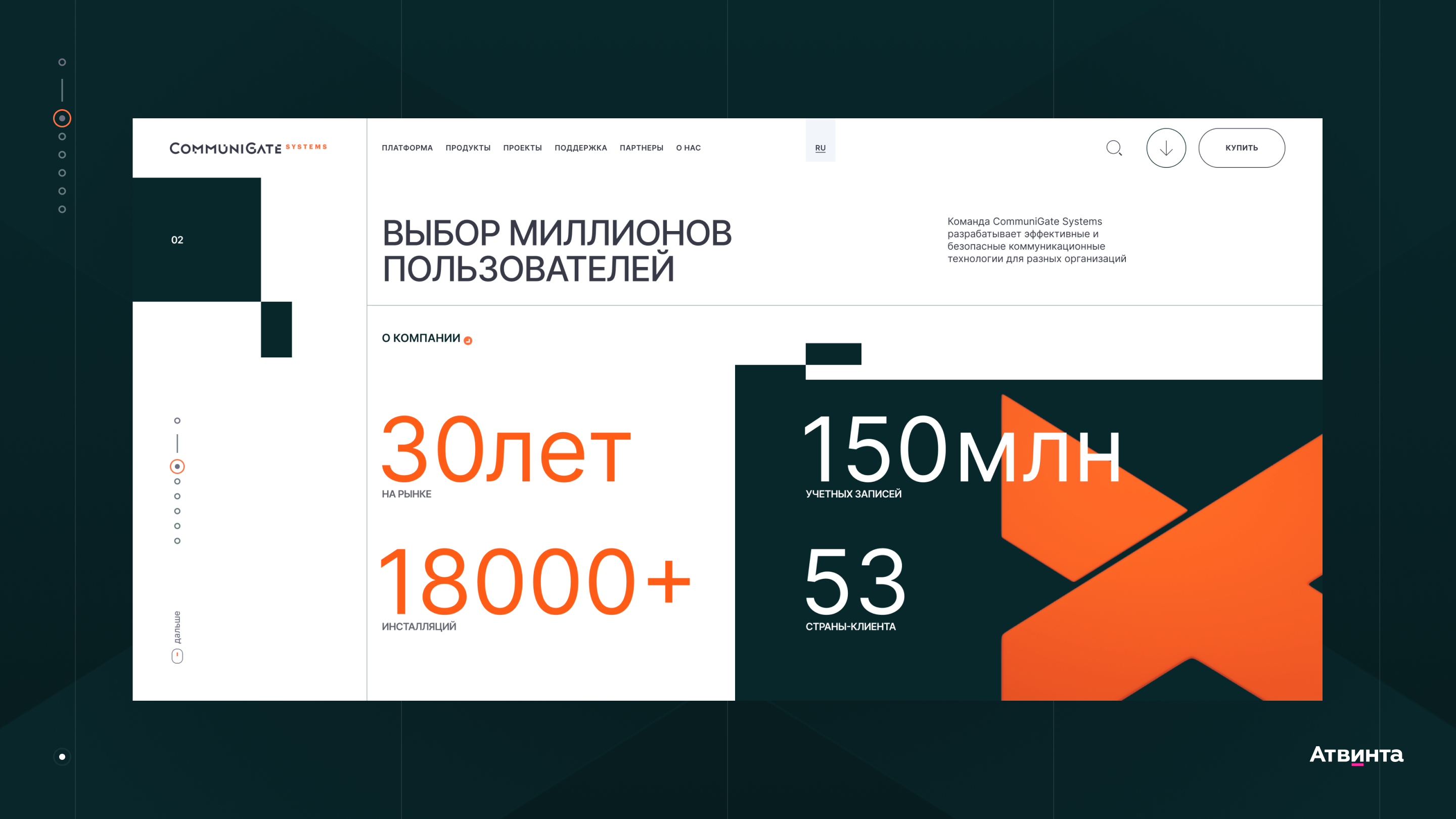
Task: Click the mouse scroll icon below дальше
Action: tap(177, 656)
